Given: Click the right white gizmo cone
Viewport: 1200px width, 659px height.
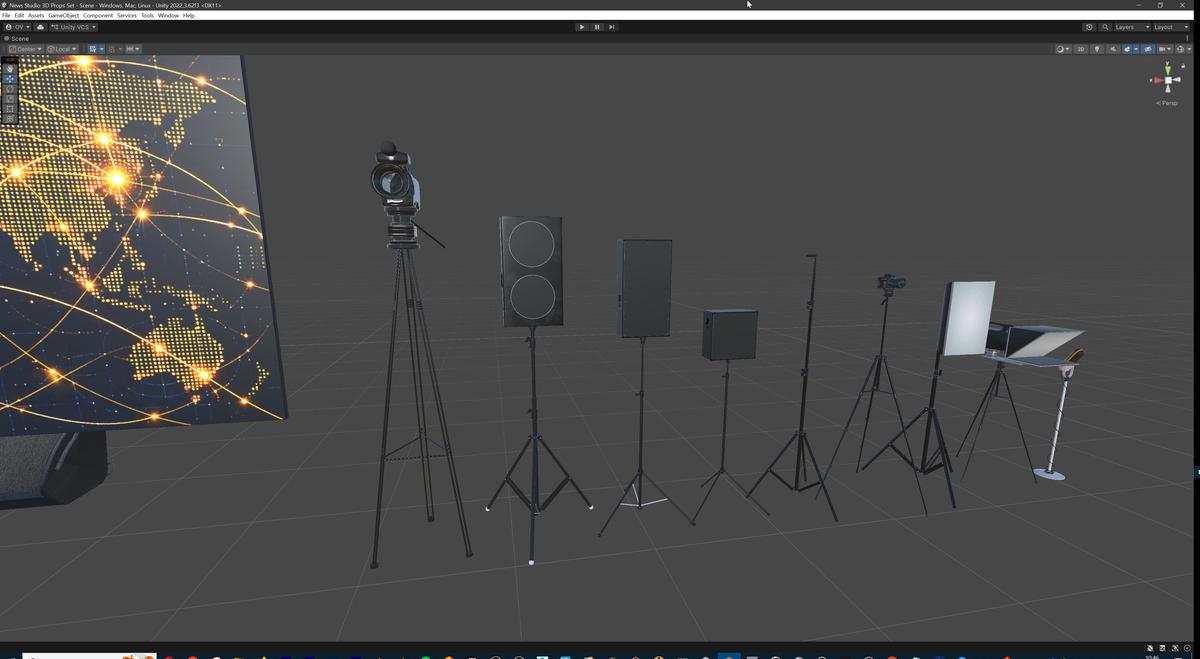Looking at the screenshot, I should (x=1177, y=79).
